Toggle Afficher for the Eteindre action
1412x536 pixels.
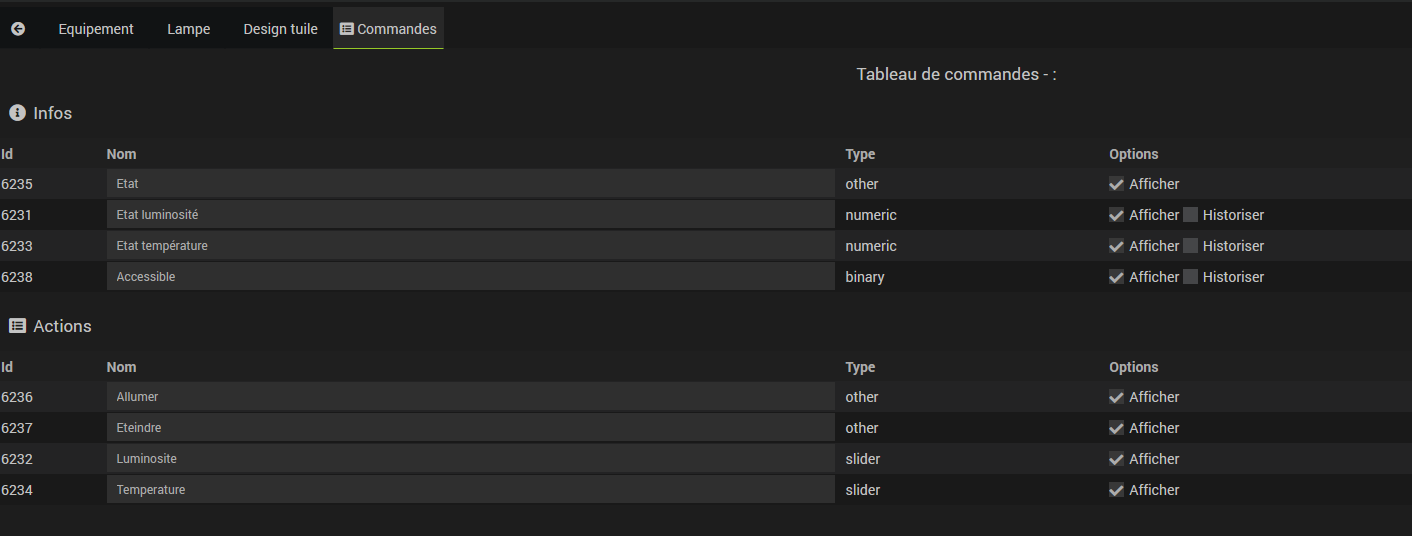(x=1116, y=428)
